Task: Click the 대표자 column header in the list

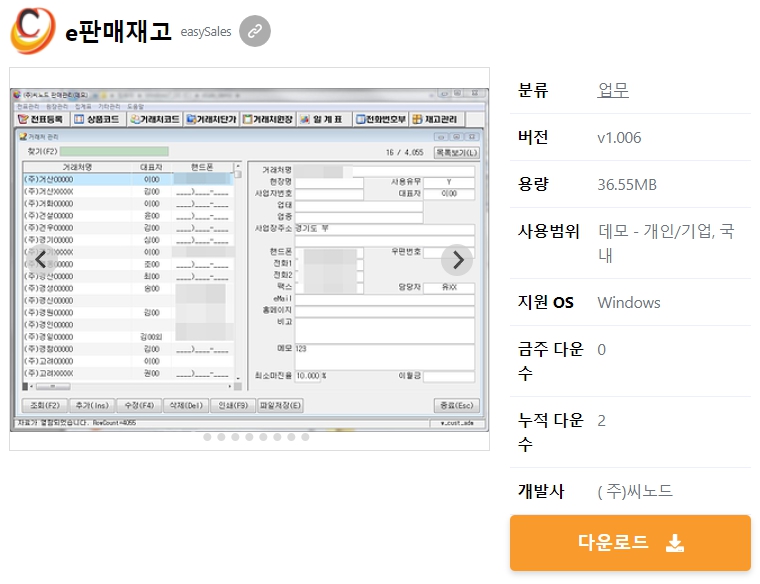Action: click(151, 167)
